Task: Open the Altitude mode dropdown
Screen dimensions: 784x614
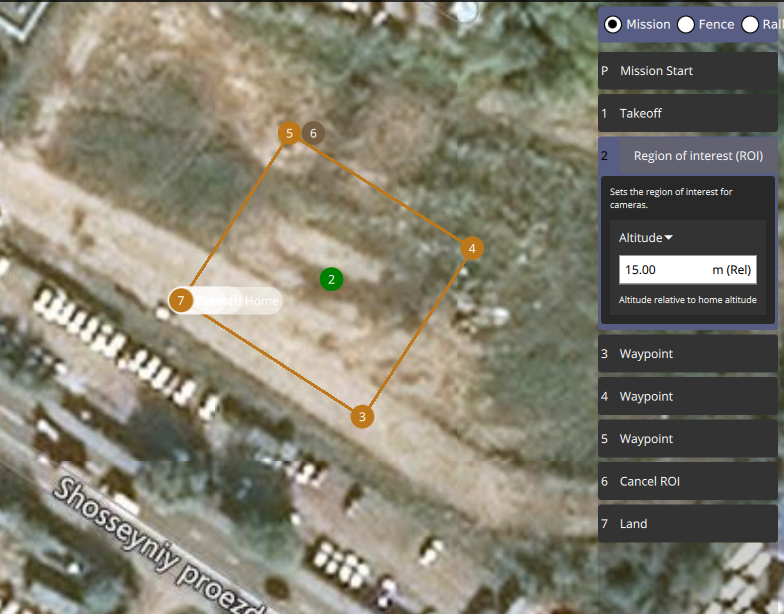Action: click(646, 238)
